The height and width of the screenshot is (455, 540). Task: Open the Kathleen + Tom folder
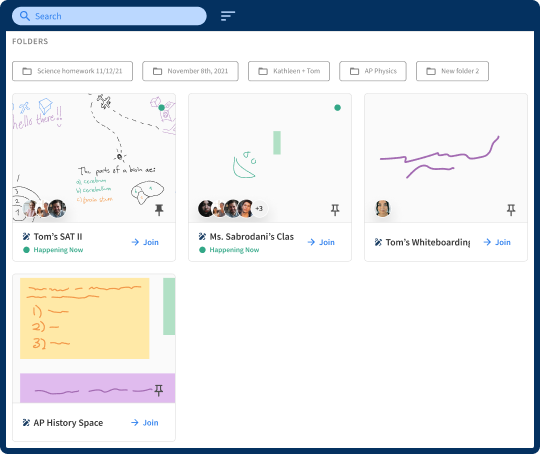point(289,71)
